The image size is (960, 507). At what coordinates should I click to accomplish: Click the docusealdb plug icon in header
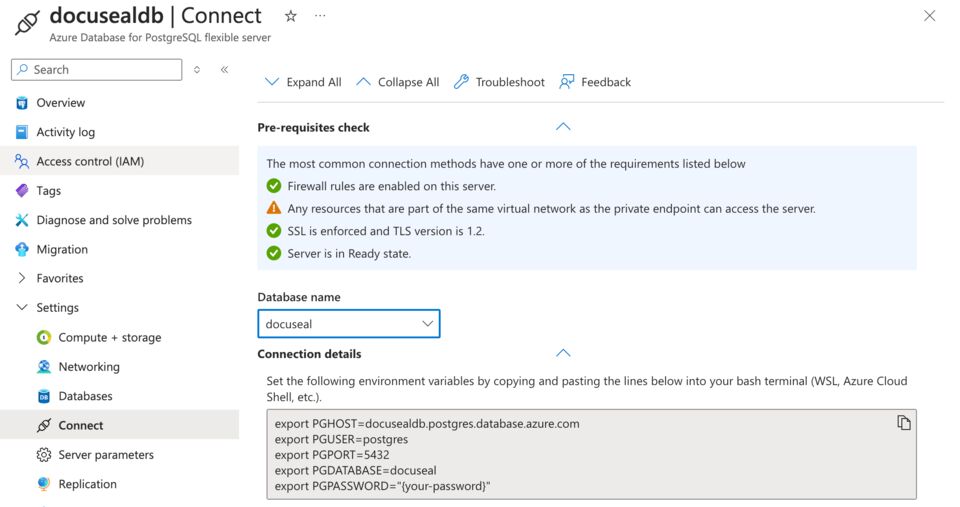coord(28,23)
